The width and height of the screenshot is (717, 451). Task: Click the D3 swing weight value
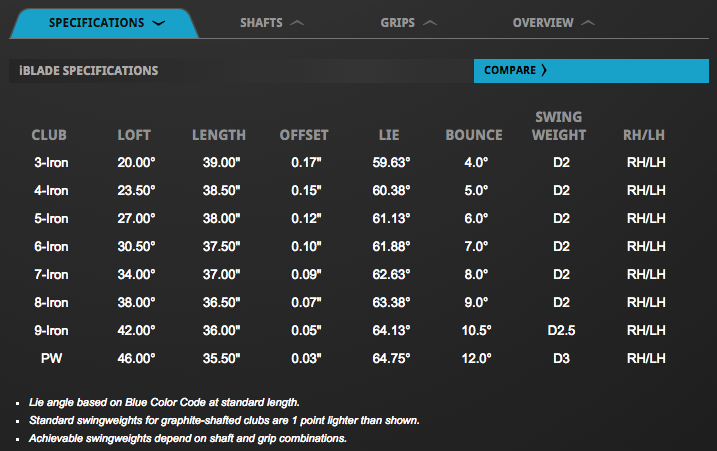point(562,358)
